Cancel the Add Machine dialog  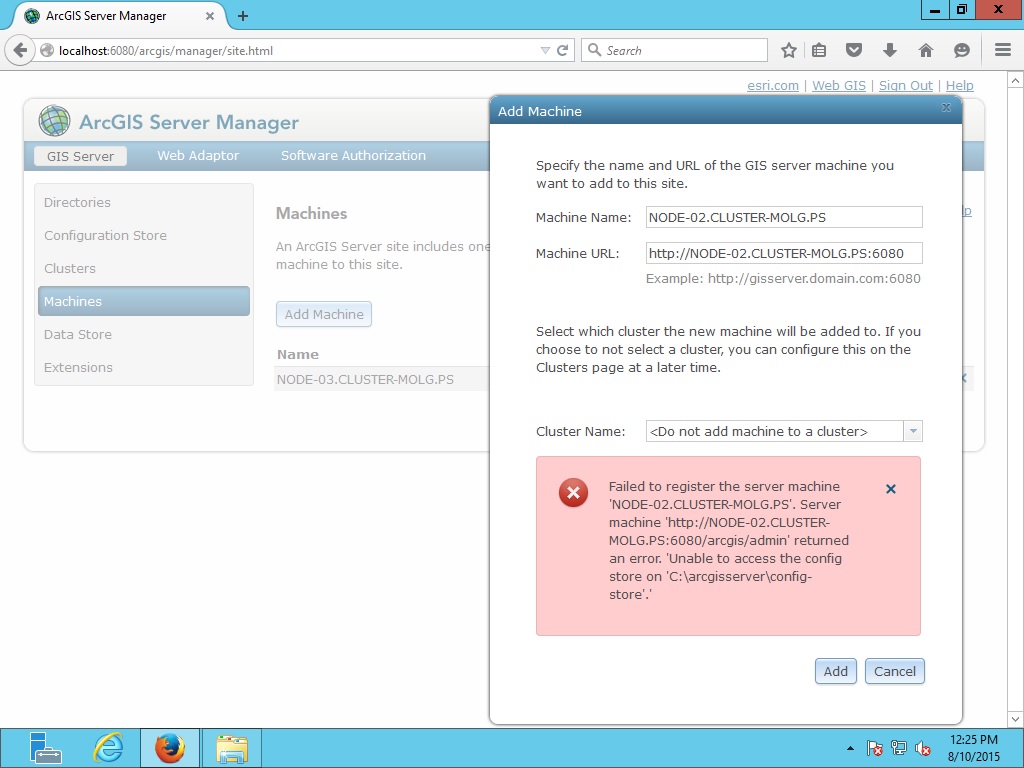895,671
